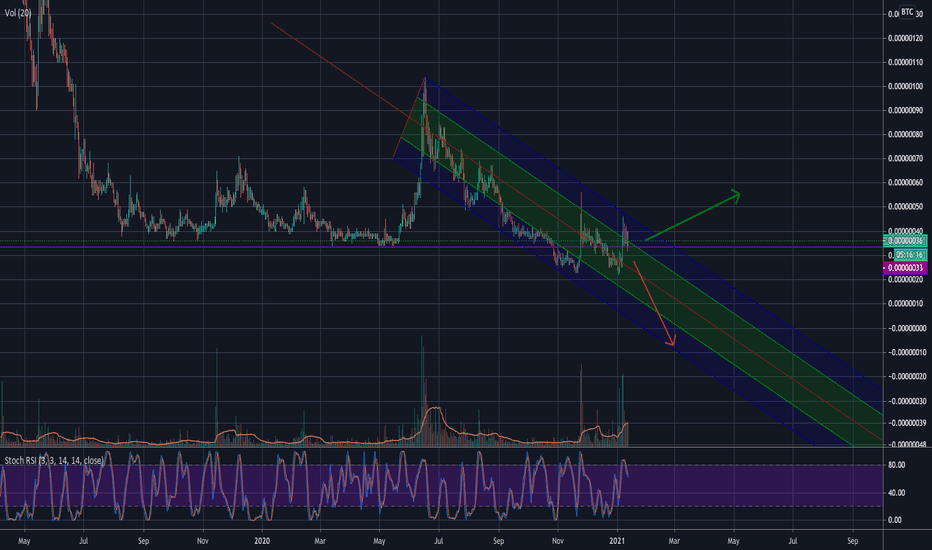Screen dimensions: 932x550
Task: Click the 0.00000080 price axis label
Action: click(x=906, y=134)
